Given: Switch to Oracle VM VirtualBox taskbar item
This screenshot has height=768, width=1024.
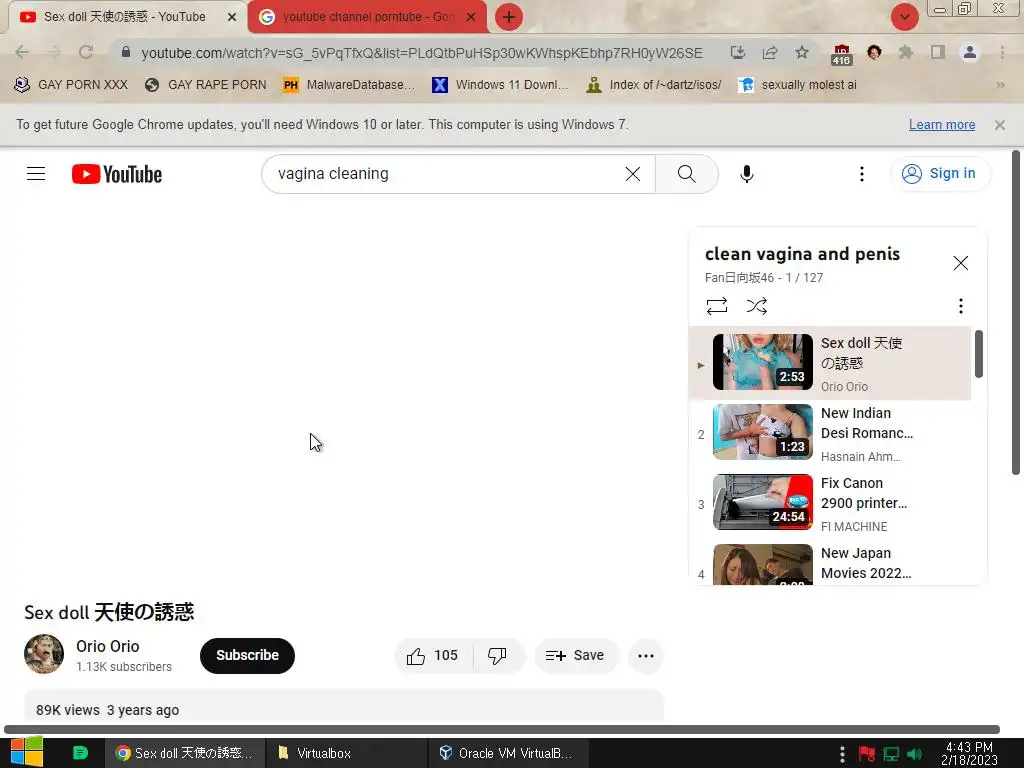Looking at the screenshot, I should tap(509, 753).
